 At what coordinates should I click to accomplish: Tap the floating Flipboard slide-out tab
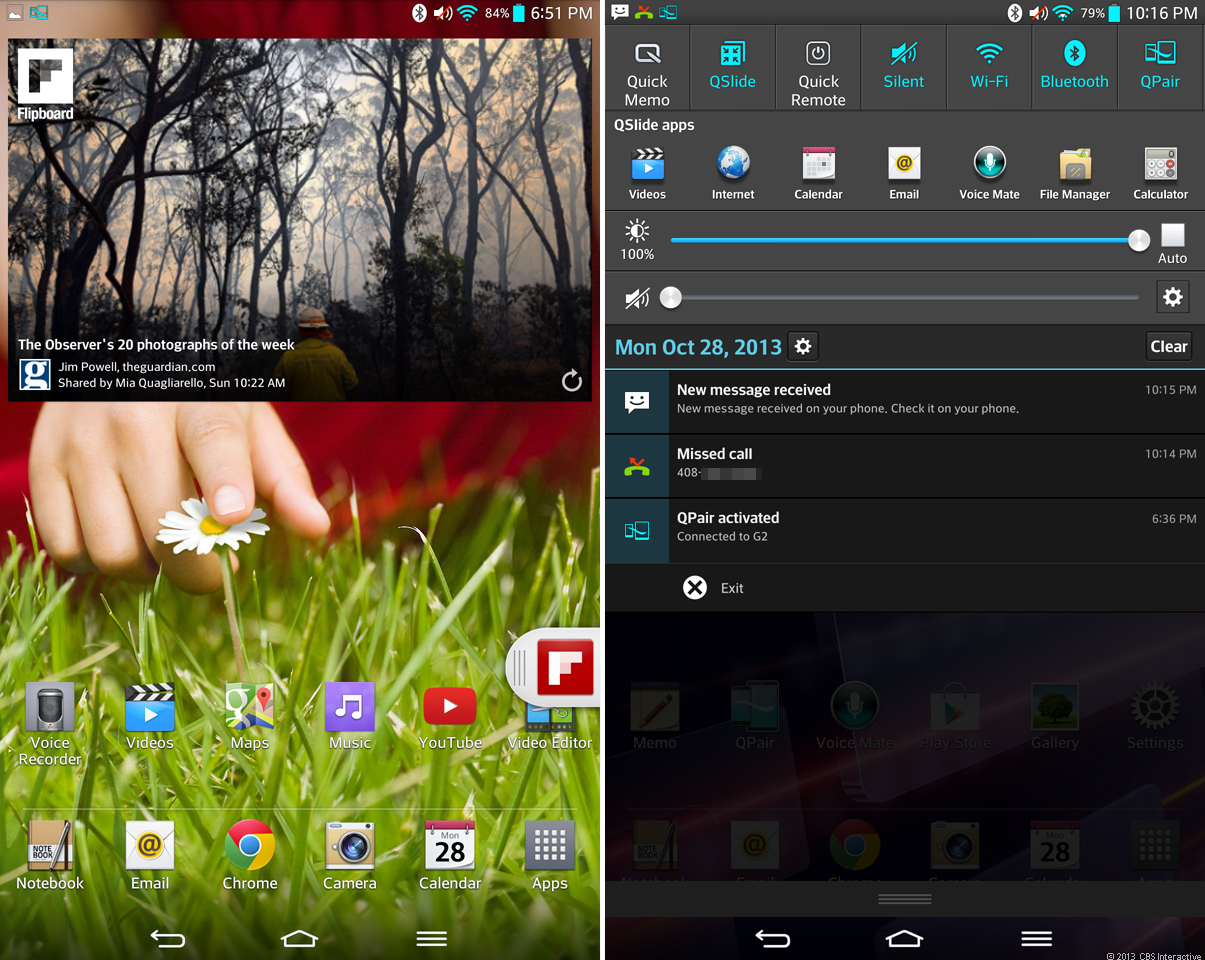tap(555, 667)
